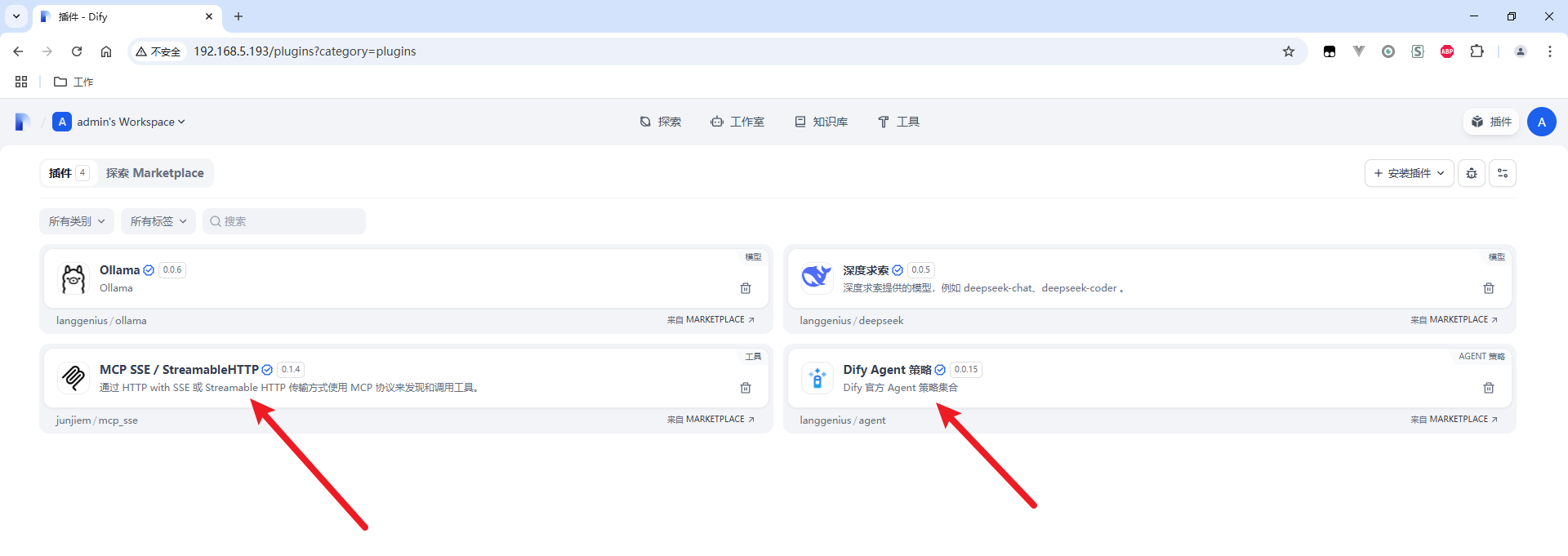Screen dimensions: 1568x556
Task: Click trash icon on Dify Agent 策略 card
Action: (x=1488, y=388)
